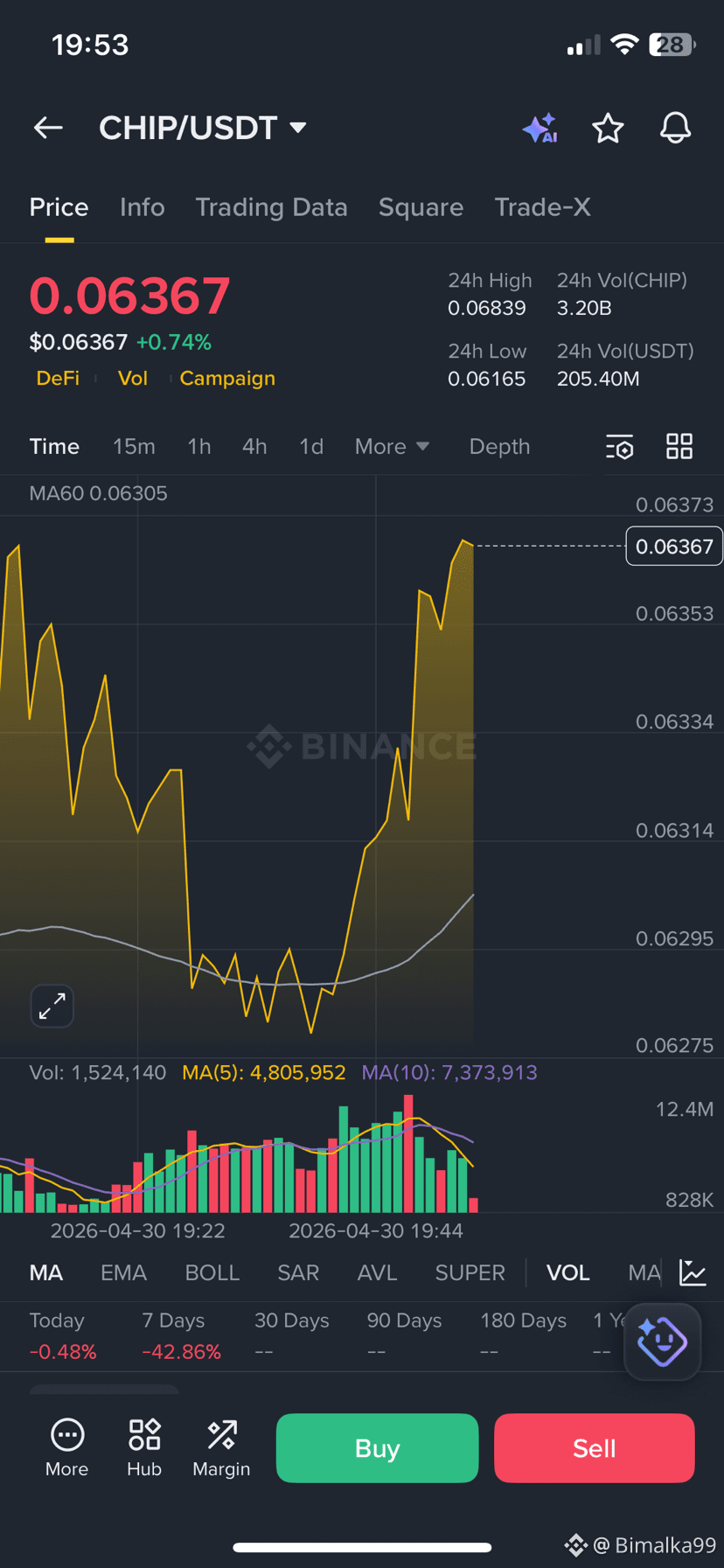Select the 15m chart interval
Screen dimensions: 724x1568
(x=134, y=447)
